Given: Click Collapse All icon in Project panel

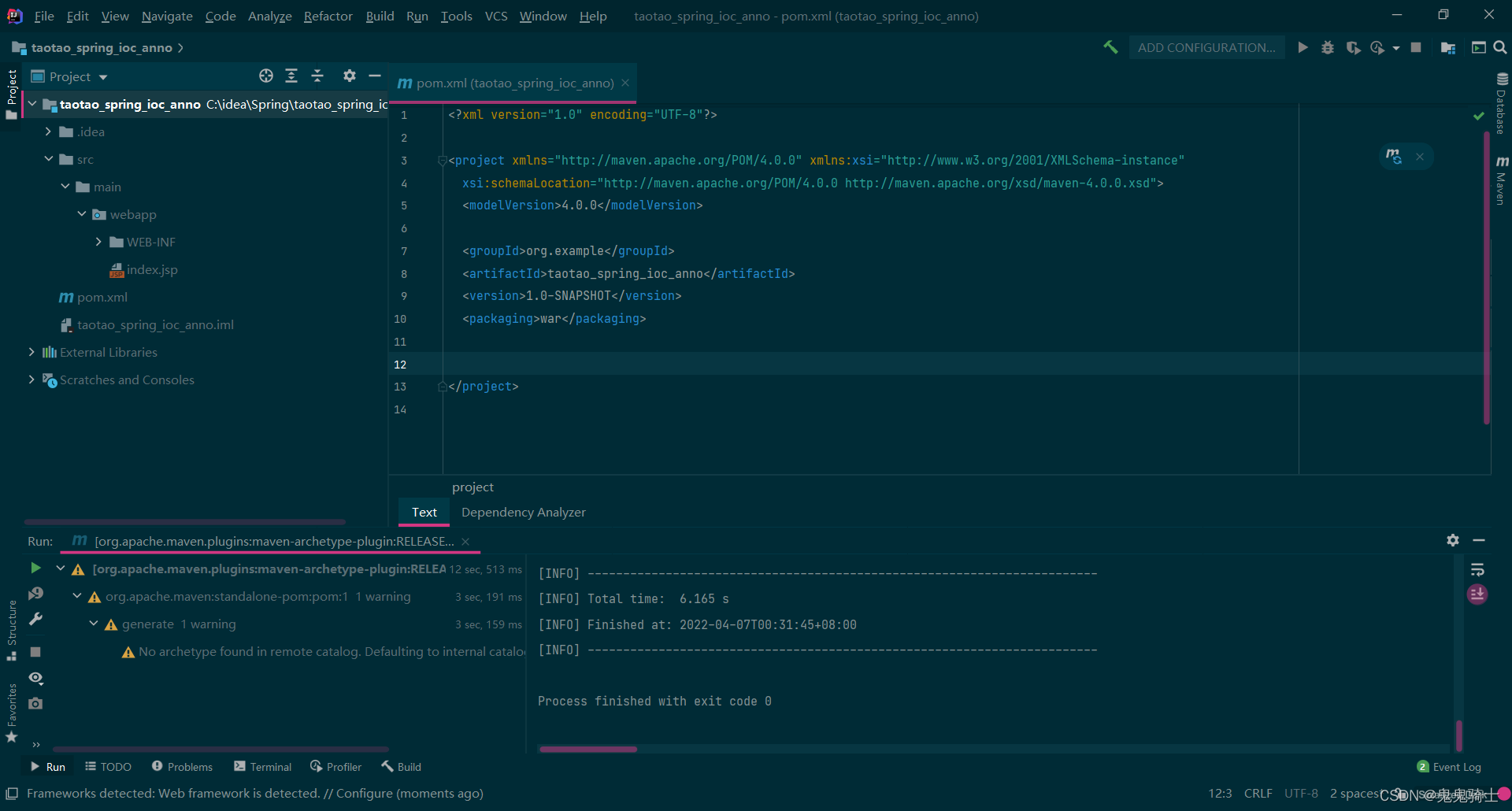Looking at the screenshot, I should (317, 76).
